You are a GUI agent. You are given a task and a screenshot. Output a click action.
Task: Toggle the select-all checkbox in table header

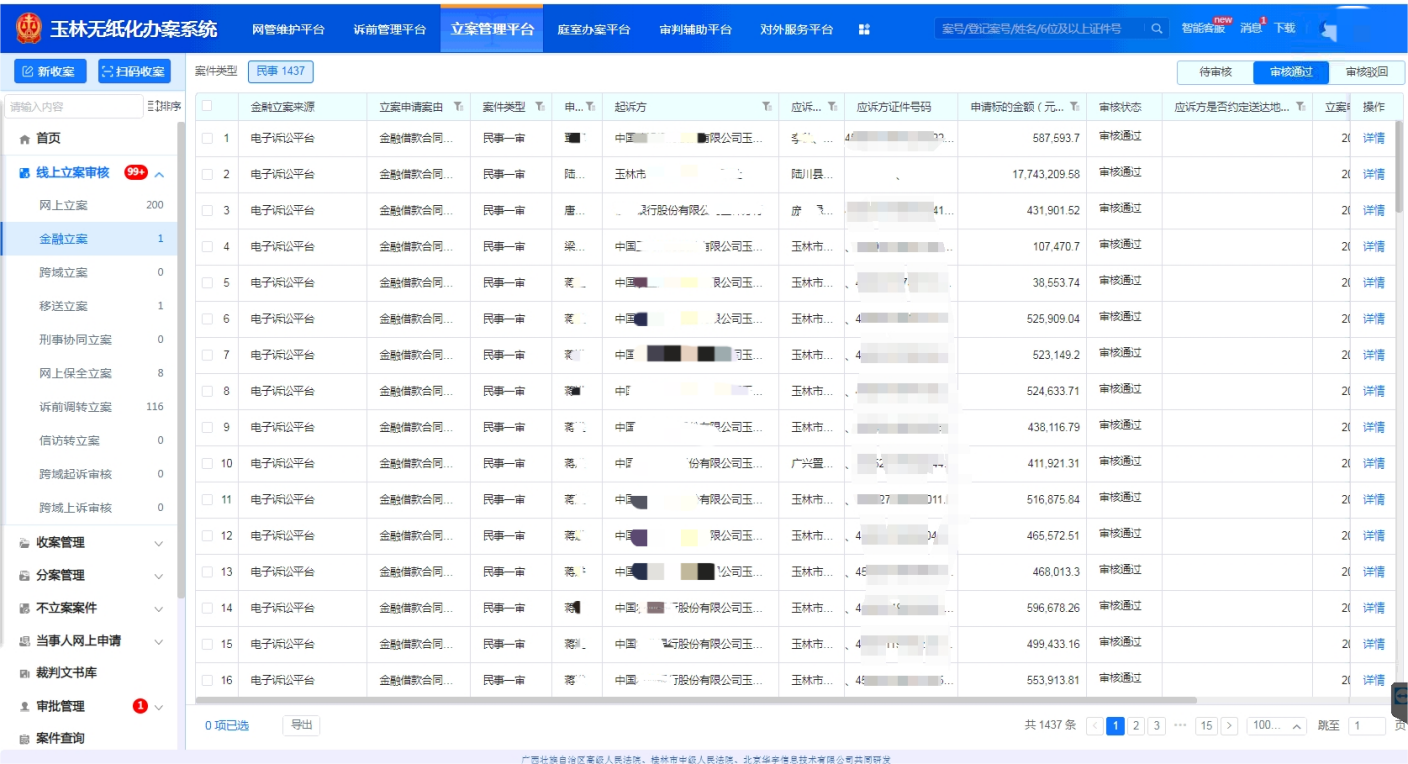[207, 106]
